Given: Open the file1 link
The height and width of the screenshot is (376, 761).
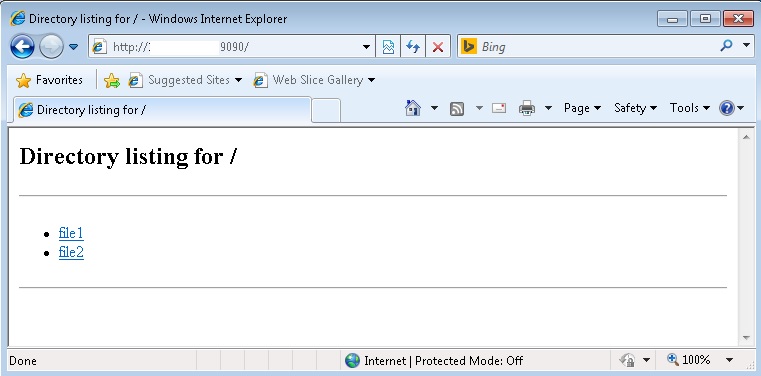Looking at the screenshot, I should [71, 233].
